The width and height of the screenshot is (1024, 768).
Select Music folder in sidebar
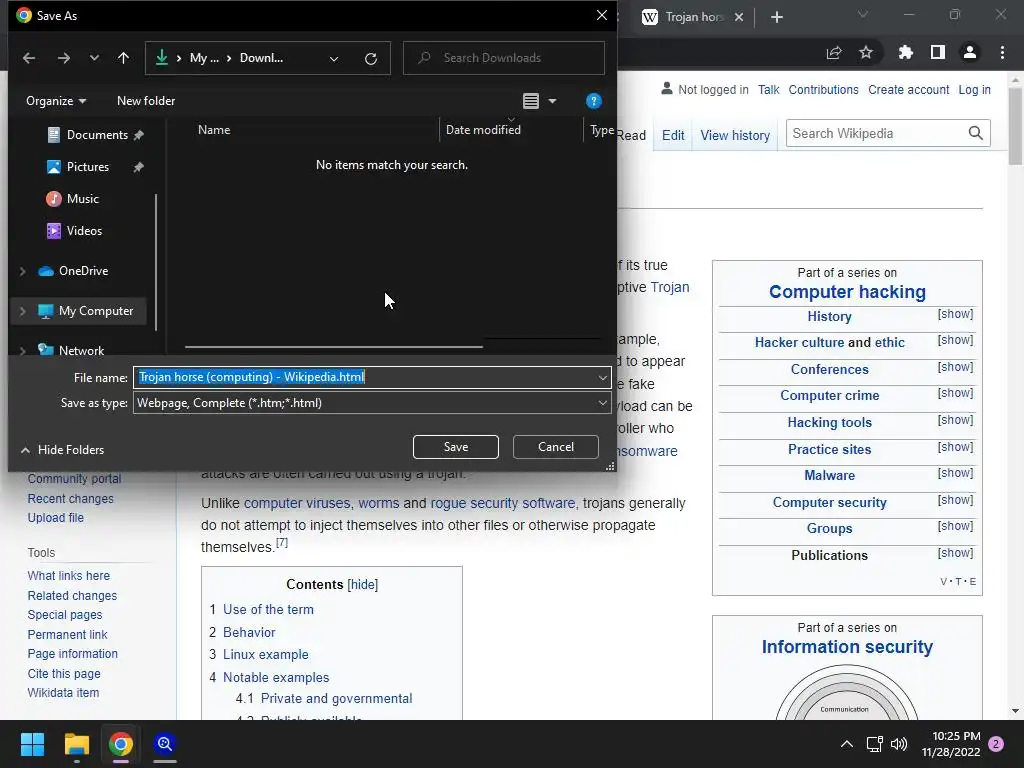tap(82, 199)
